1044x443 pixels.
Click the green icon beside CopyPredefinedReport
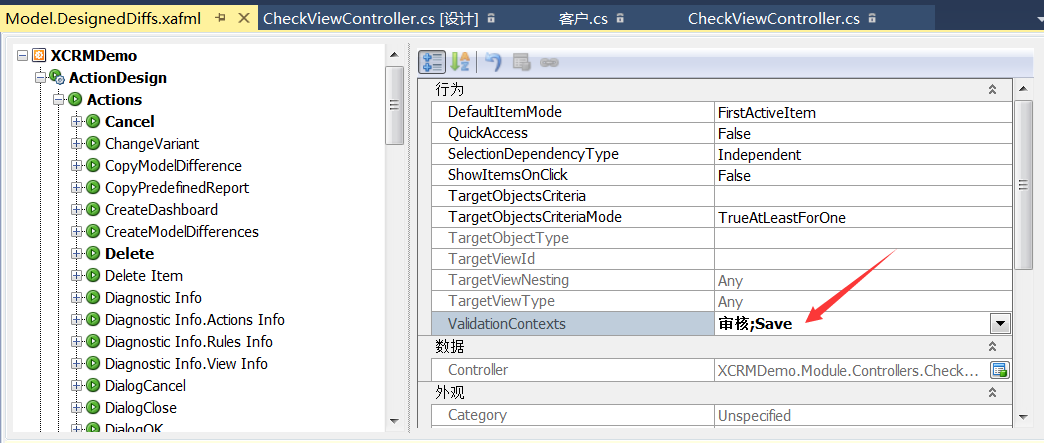tap(93, 187)
